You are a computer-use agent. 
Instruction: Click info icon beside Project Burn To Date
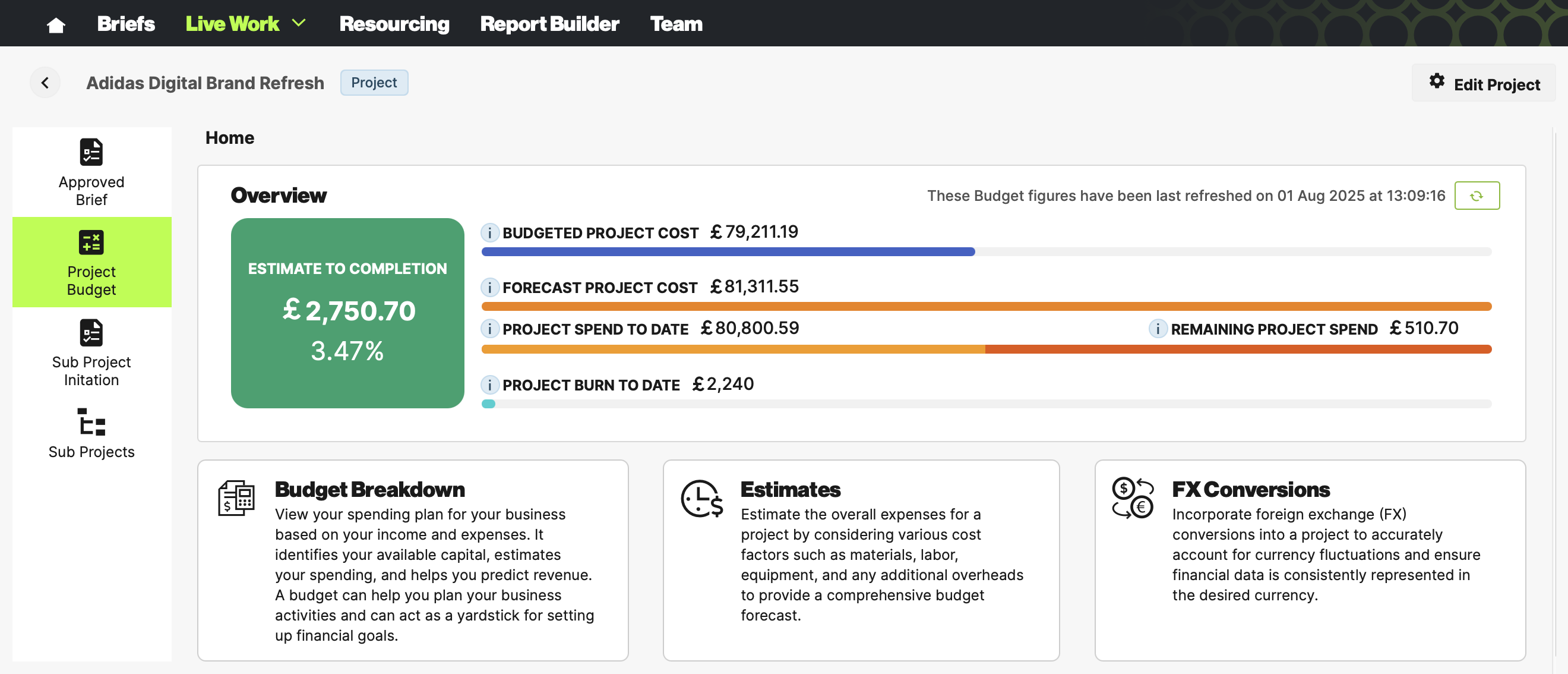point(489,385)
